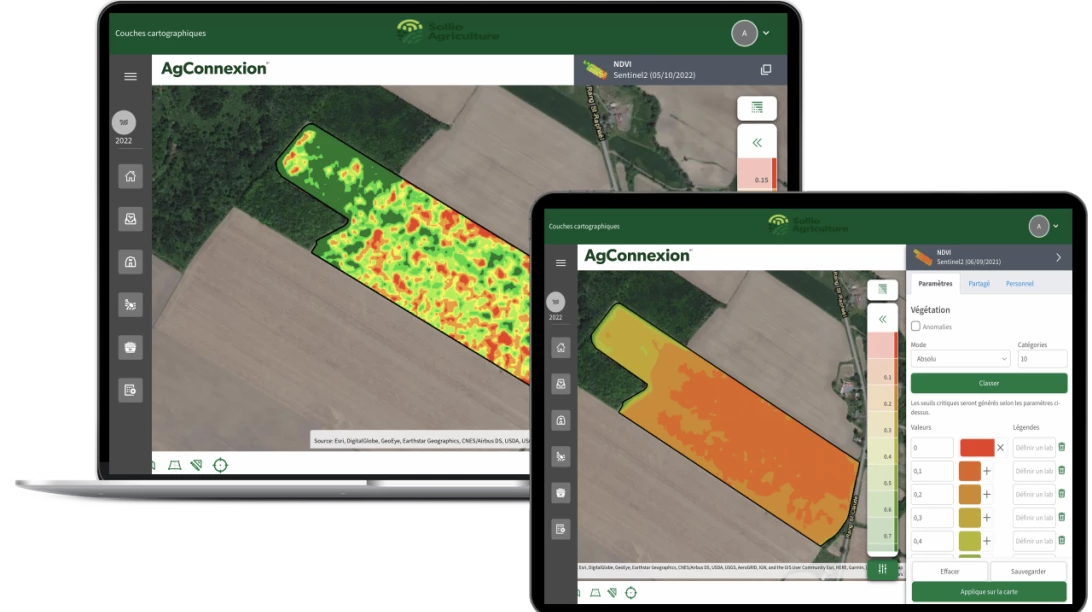The width and height of the screenshot is (1092, 612).
Task: Open the hamburger menu on the laptop
Action: coord(130,77)
